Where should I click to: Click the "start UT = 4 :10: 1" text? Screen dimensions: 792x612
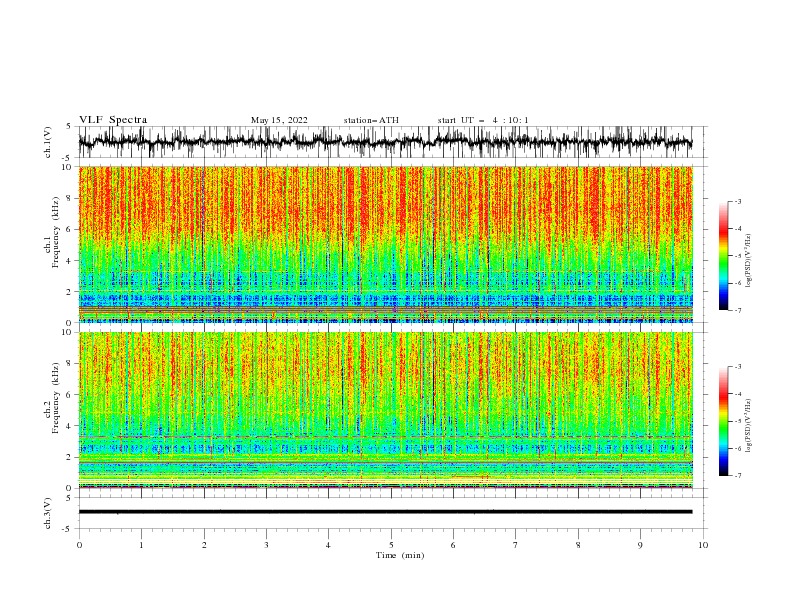(x=483, y=120)
